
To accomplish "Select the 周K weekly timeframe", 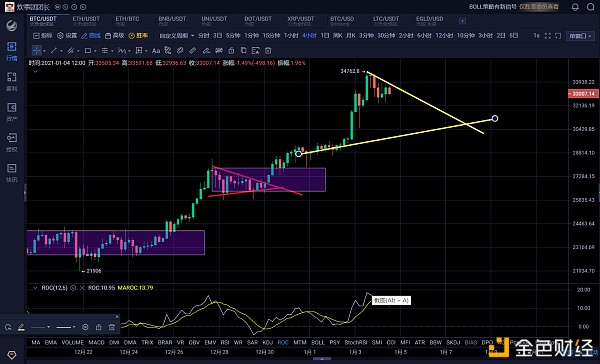I will point(338,36).
